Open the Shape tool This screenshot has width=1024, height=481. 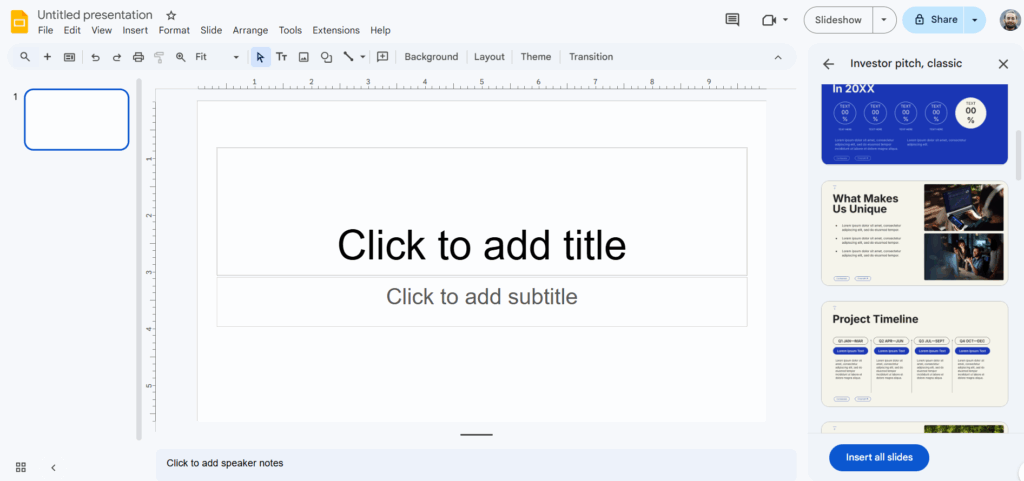326,57
